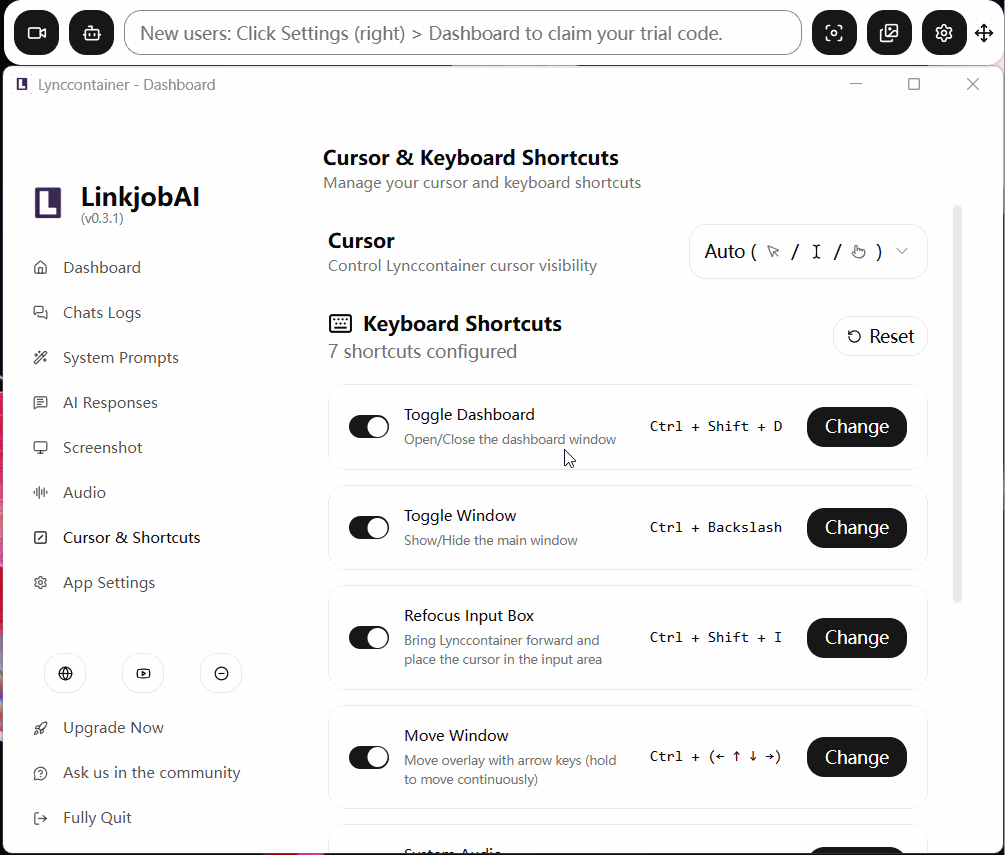
Task: Click Fully Quit in sidebar
Action: pyautogui.click(x=97, y=818)
